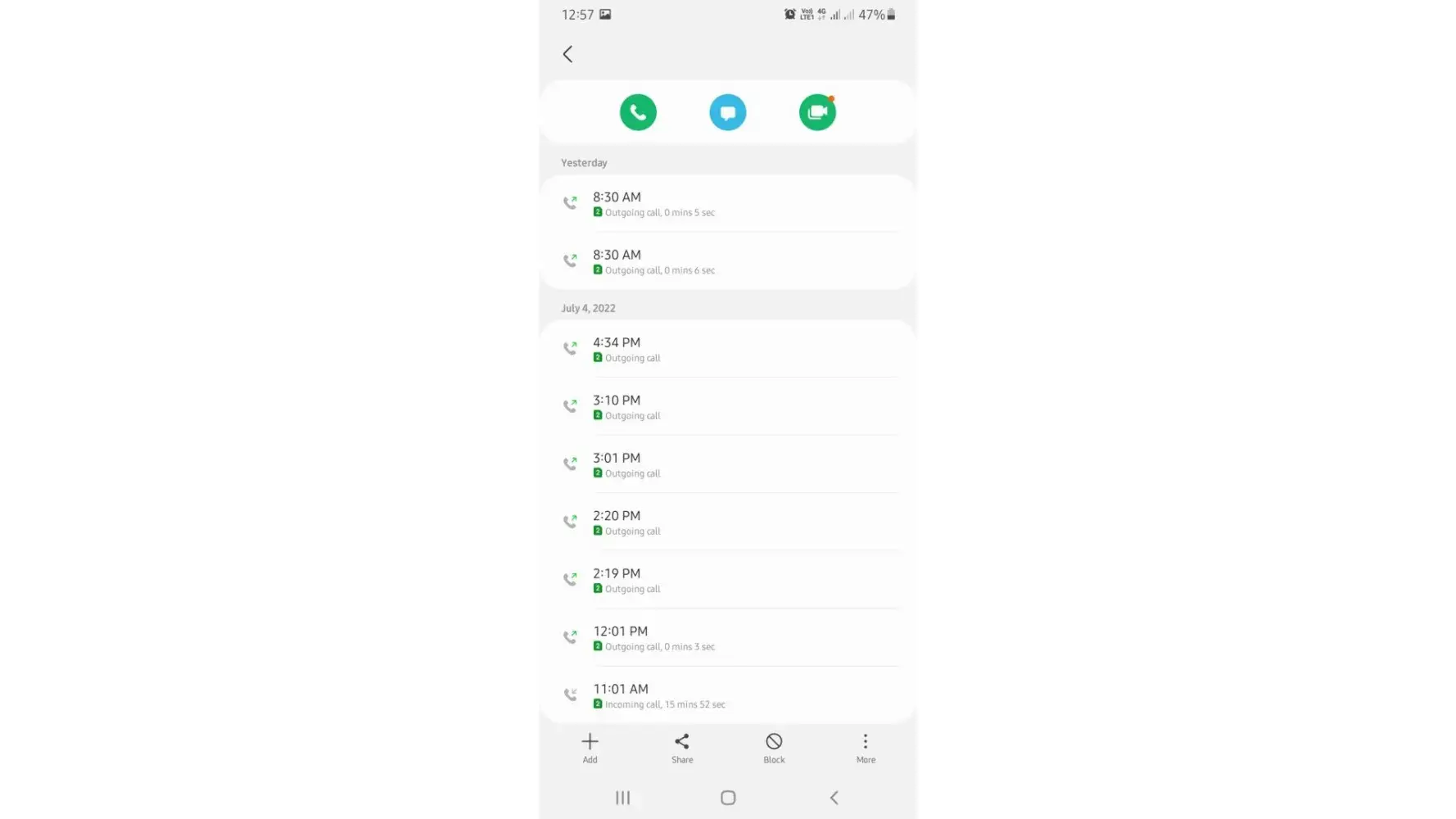Screen dimensions: 1456x819
Task: Select the 8:30 AM call lasting 6 sec
Action: (x=728, y=261)
